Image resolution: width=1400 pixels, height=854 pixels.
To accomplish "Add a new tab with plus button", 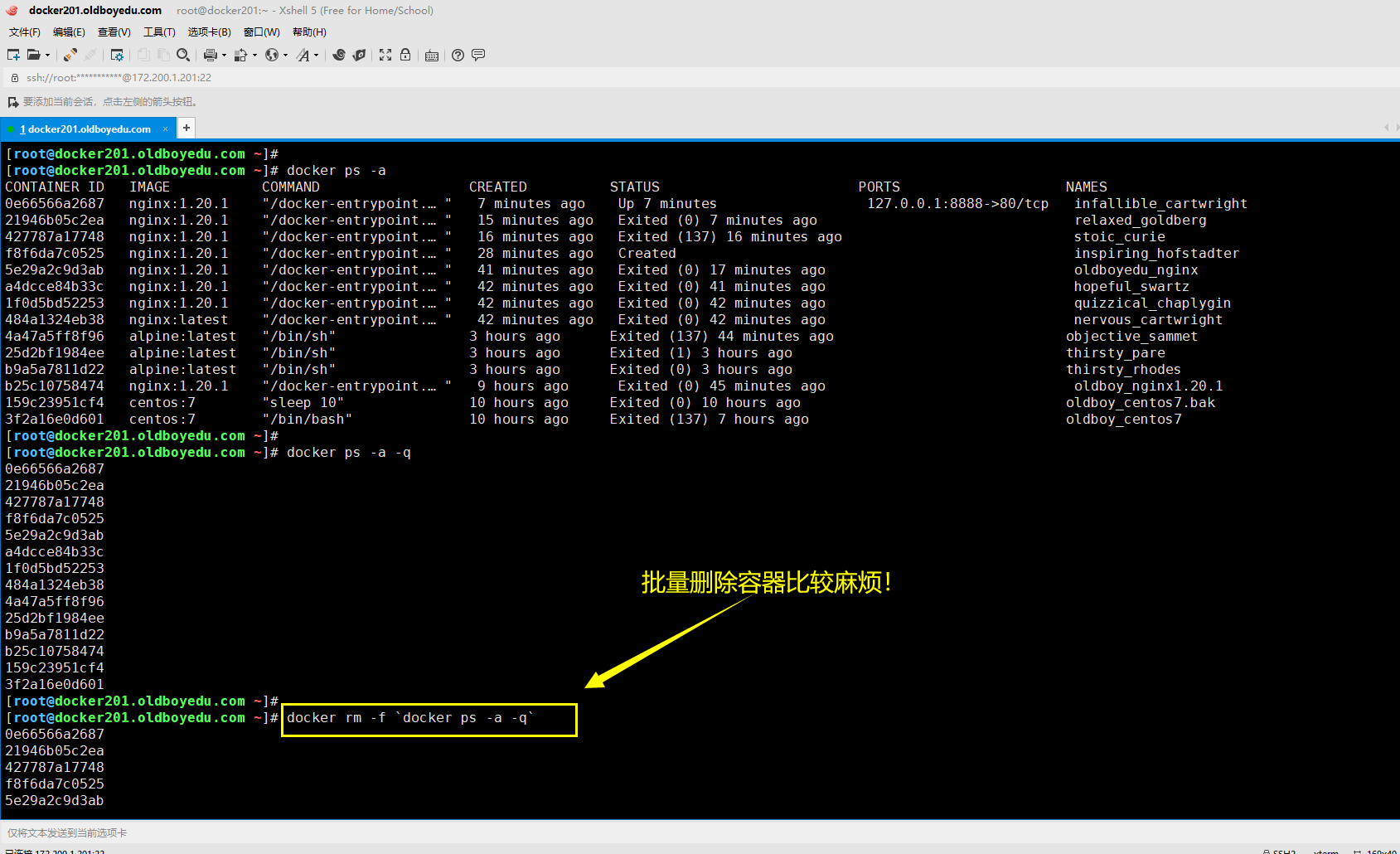I will click(x=187, y=128).
